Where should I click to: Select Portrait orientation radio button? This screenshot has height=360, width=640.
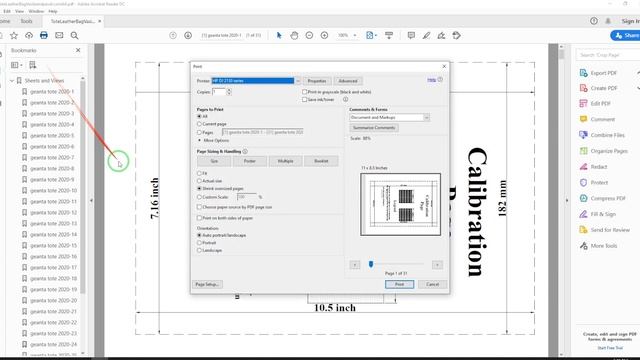(x=200, y=243)
